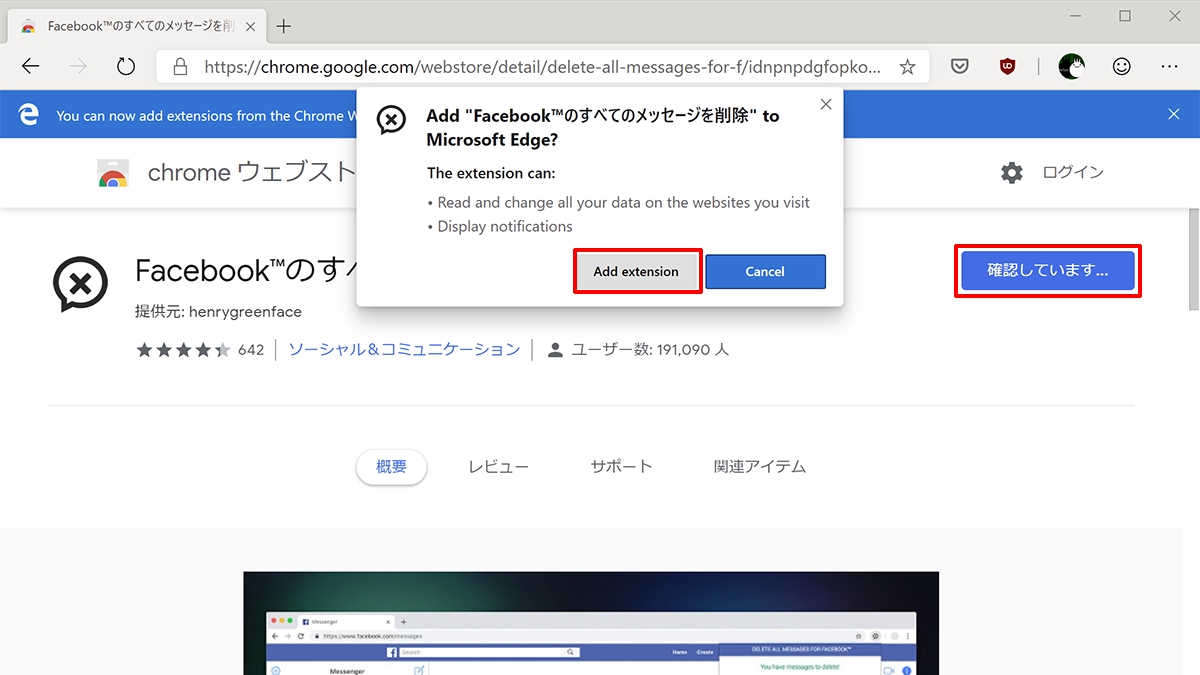1200x675 pixels.
Task: Bookmark this page with the star
Action: click(x=907, y=67)
